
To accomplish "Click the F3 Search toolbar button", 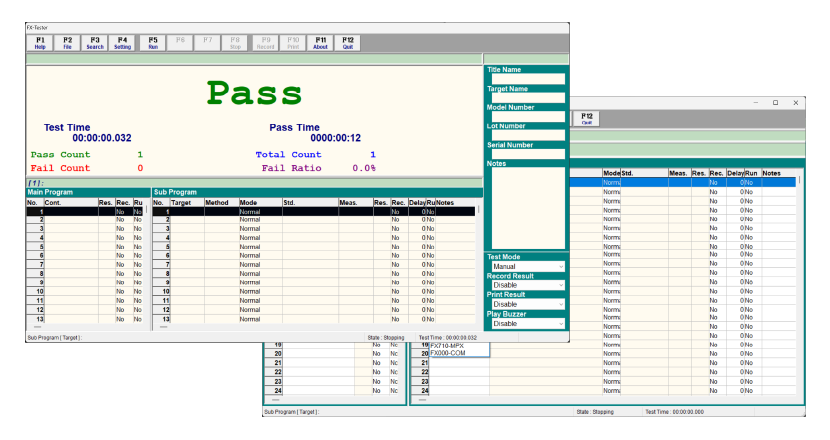I will pyautogui.click(x=95, y=43).
